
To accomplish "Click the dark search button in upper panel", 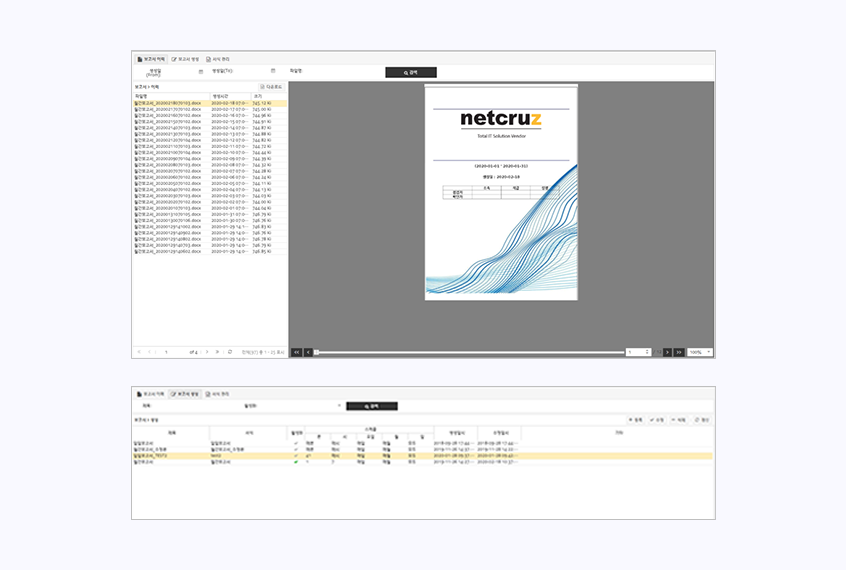I will click(411, 72).
